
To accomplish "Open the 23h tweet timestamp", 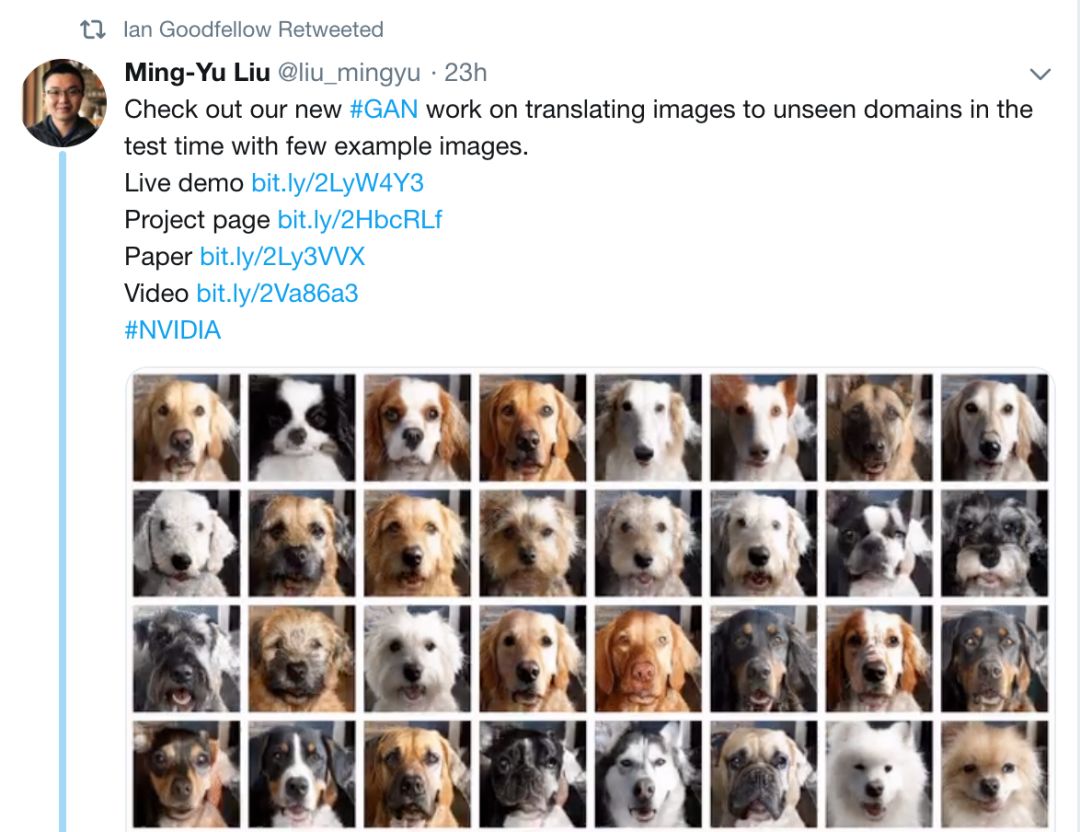I will (x=466, y=72).
